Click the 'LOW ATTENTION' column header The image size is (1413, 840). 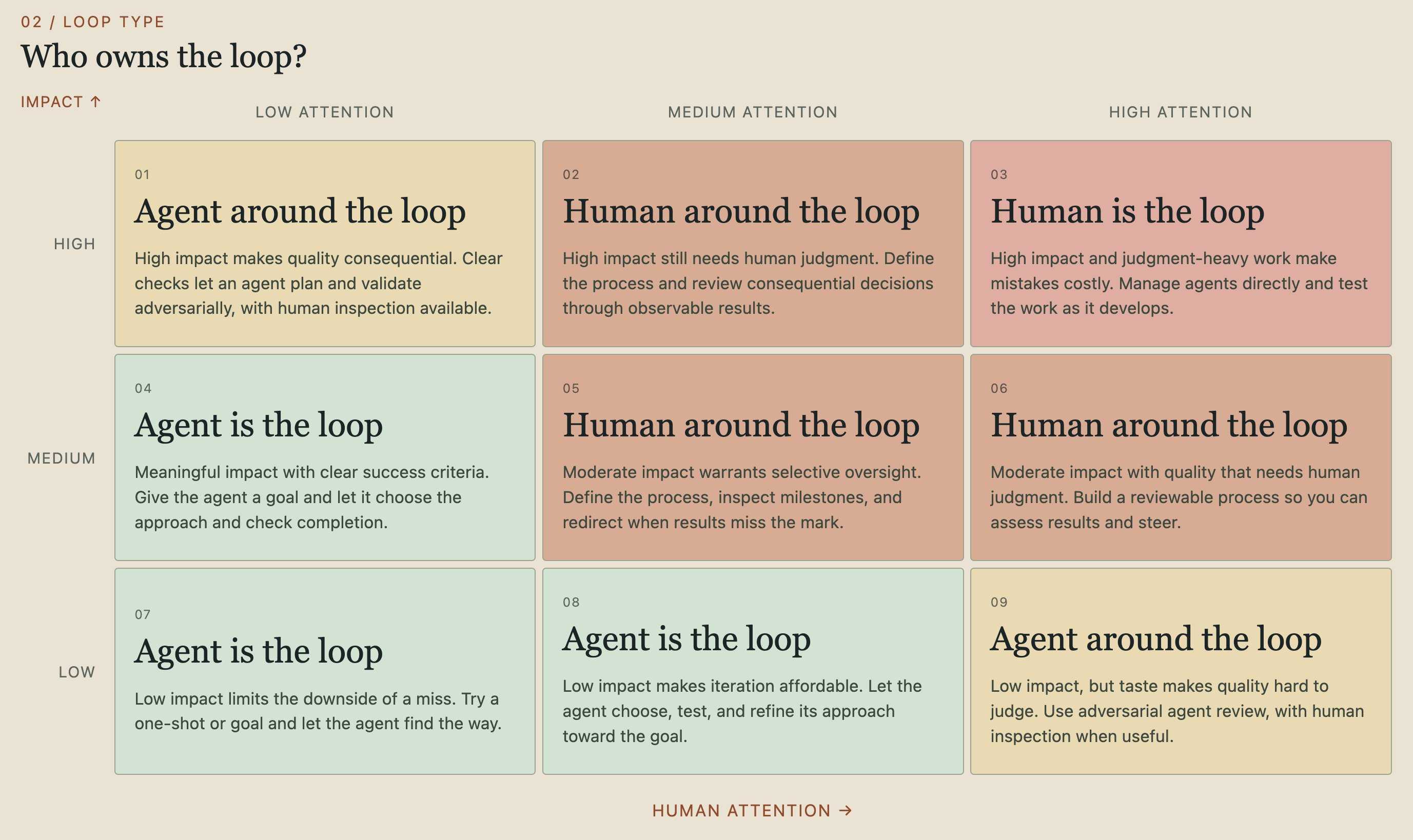[x=324, y=112]
